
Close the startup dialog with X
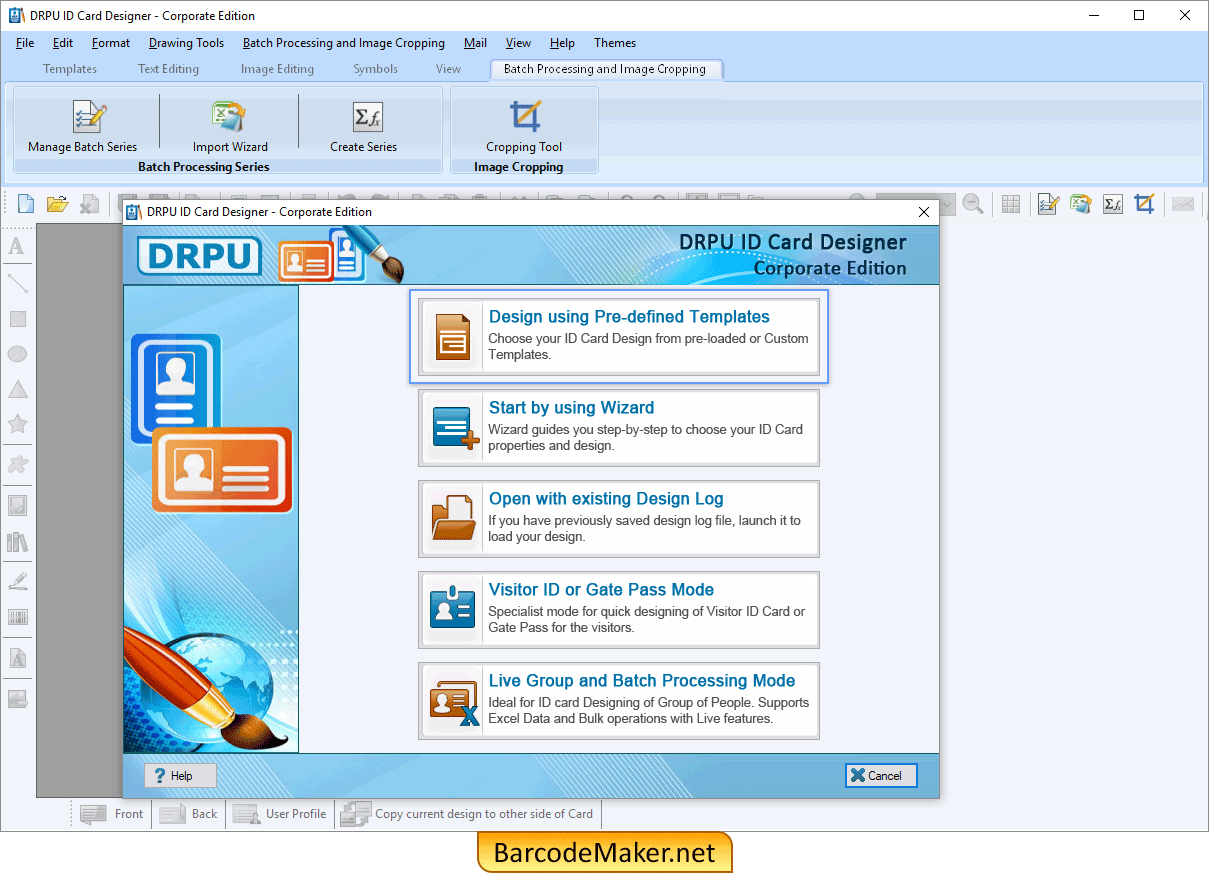pyautogui.click(x=923, y=212)
